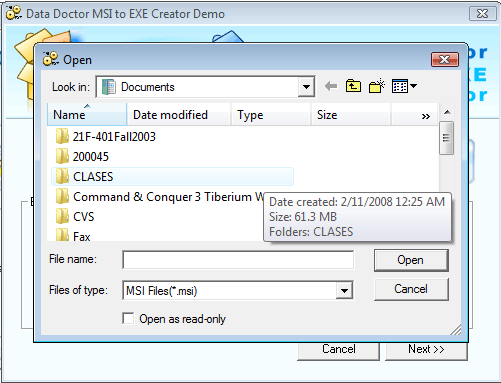Sort by Size column header

click(x=351, y=115)
